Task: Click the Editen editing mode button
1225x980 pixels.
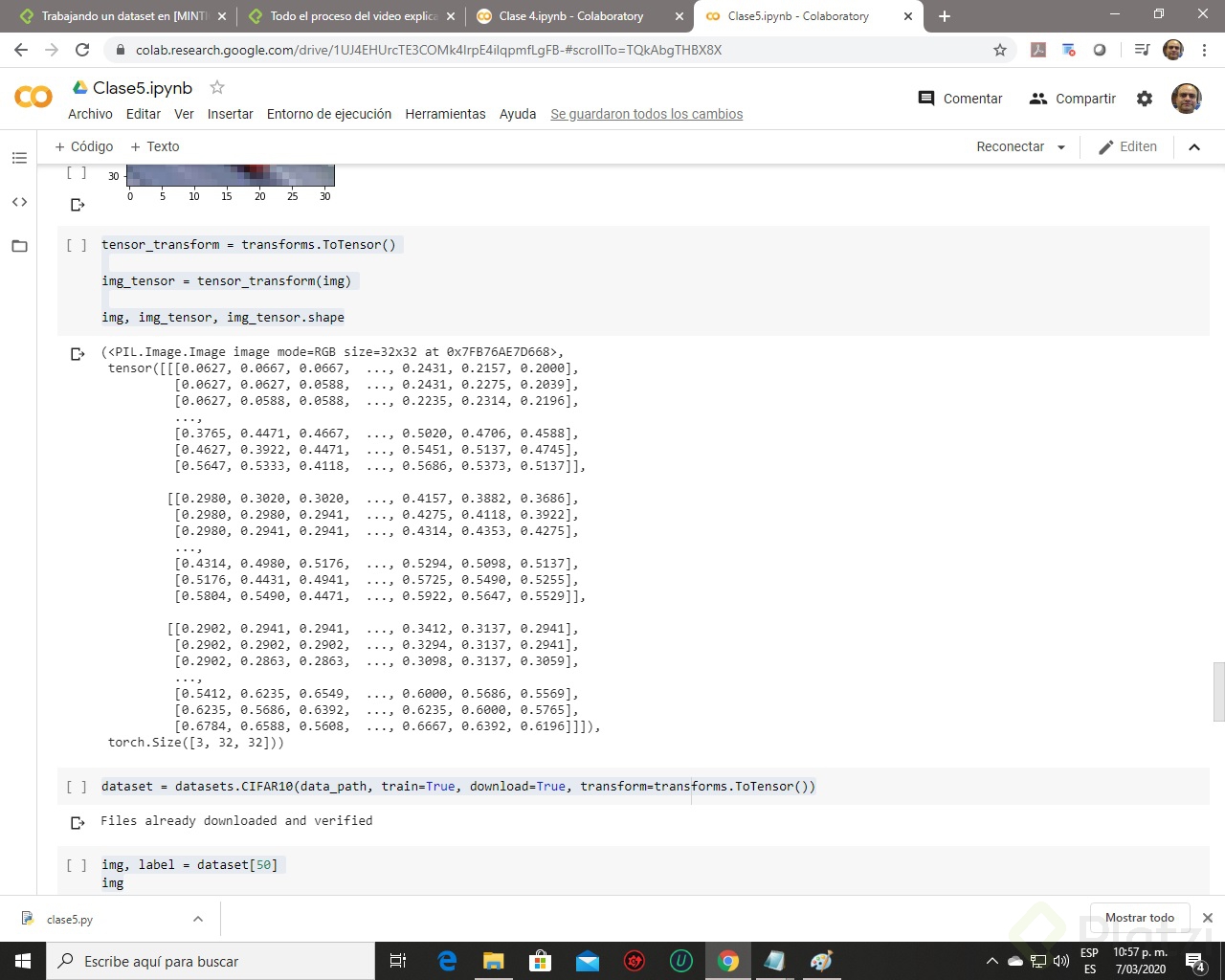Action: pyautogui.click(x=1127, y=146)
